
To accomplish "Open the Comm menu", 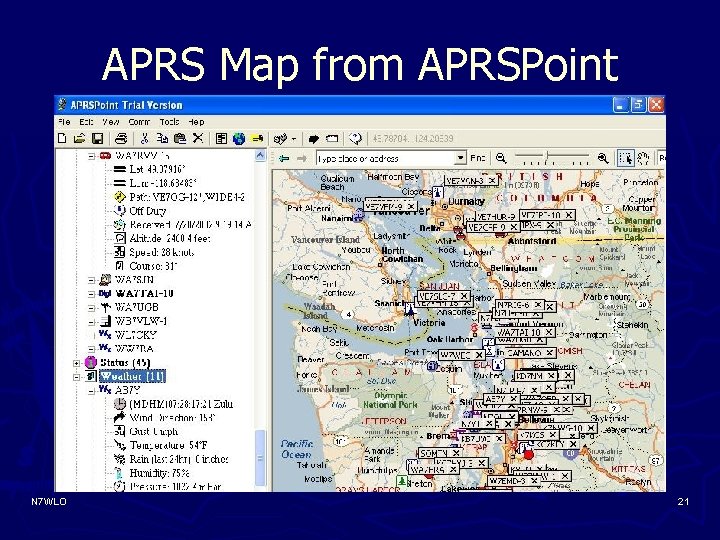I will point(139,122).
